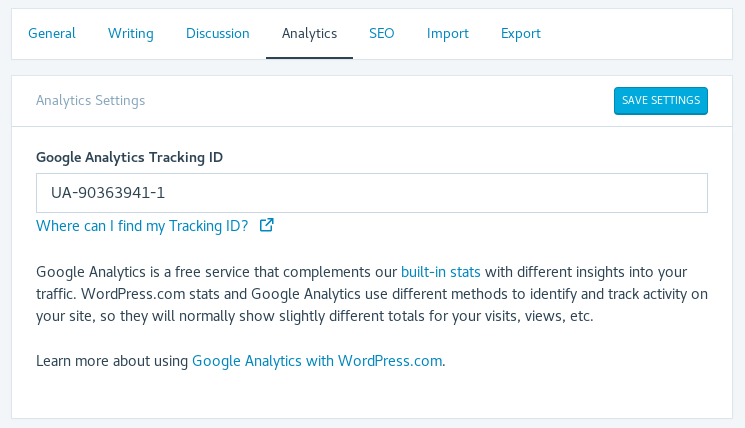Open the SEO tab
The width and height of the screenshot is (745, 428).
point(382,33)
